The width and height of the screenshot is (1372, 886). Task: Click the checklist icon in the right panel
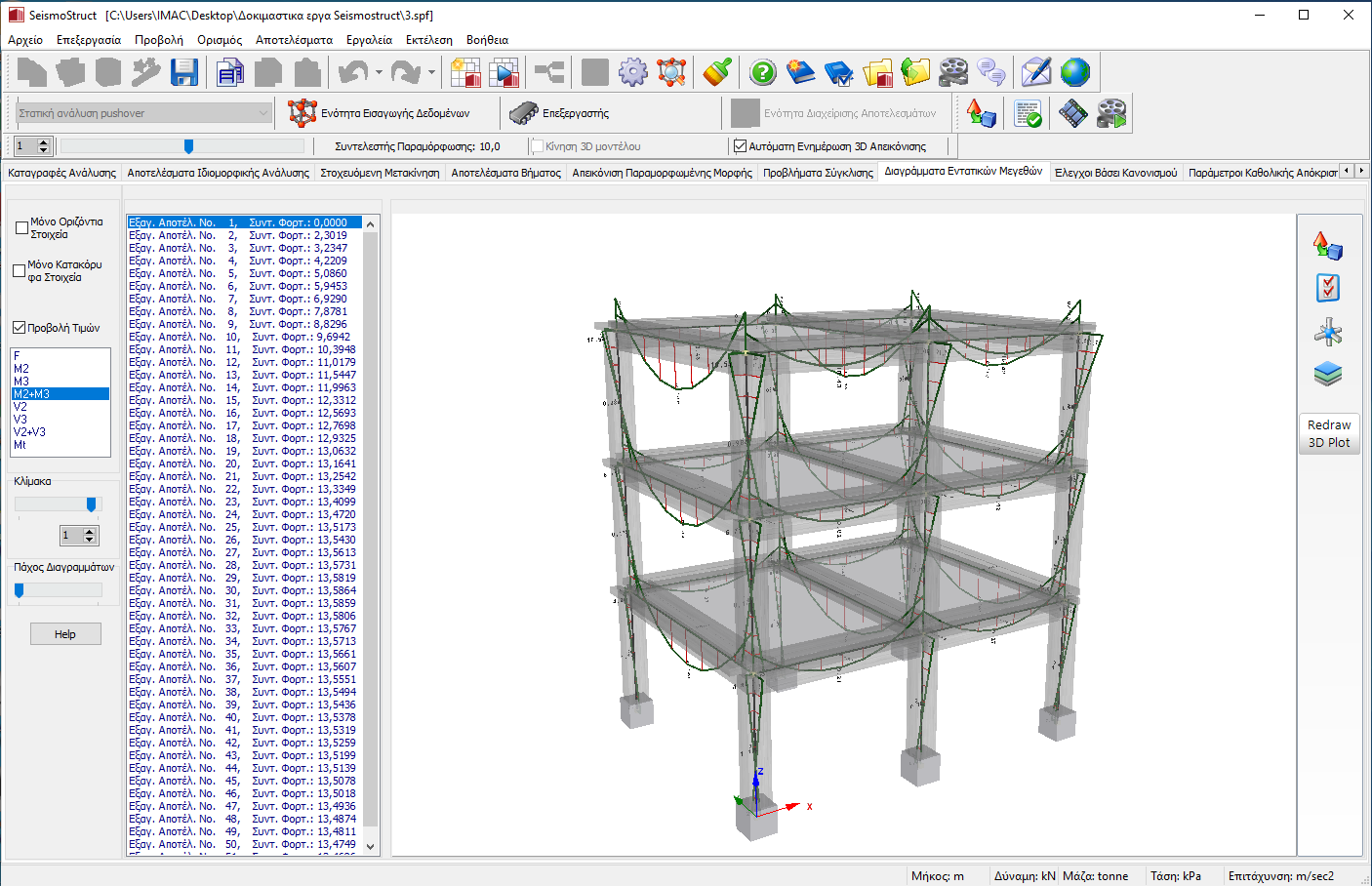[x=1327, y=288]
